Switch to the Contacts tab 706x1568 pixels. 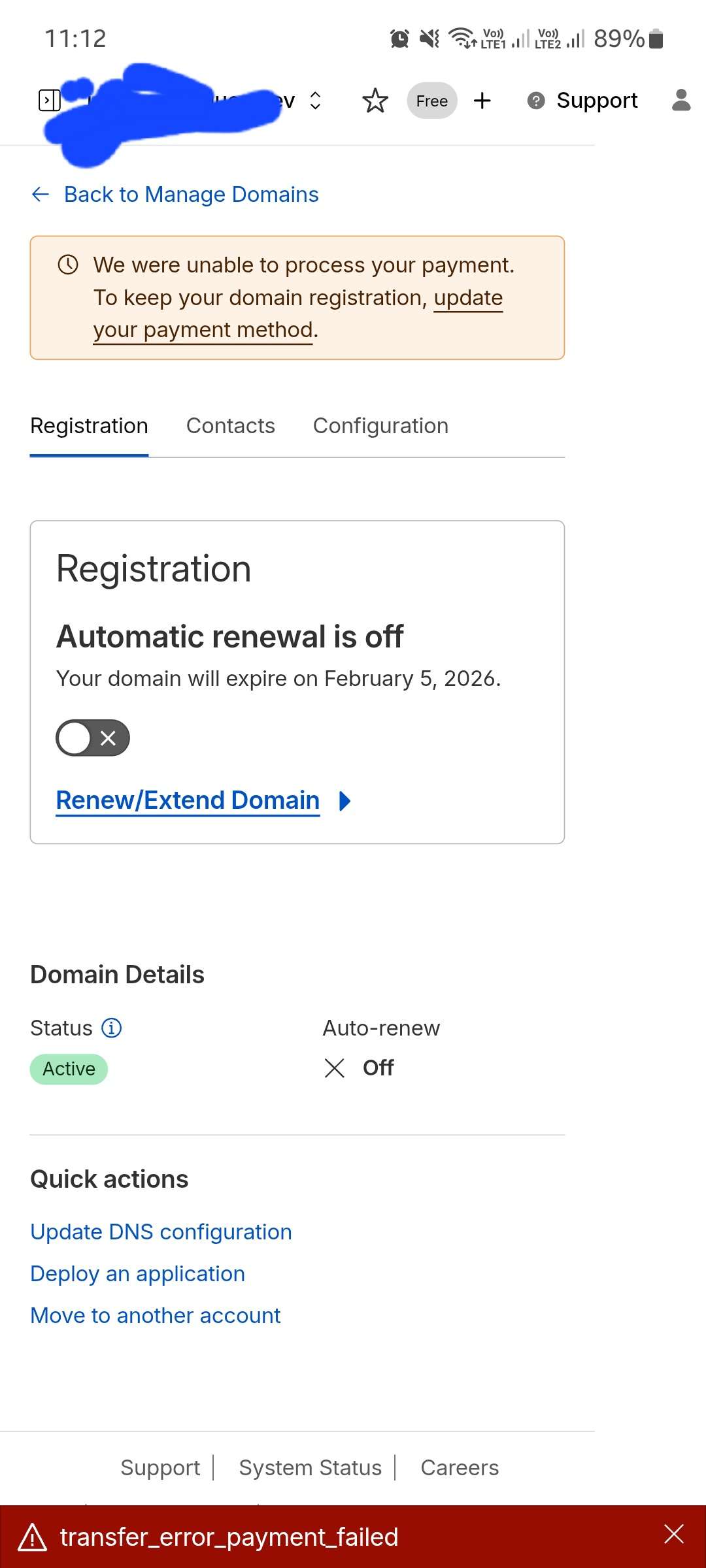(x=231, y=426)
